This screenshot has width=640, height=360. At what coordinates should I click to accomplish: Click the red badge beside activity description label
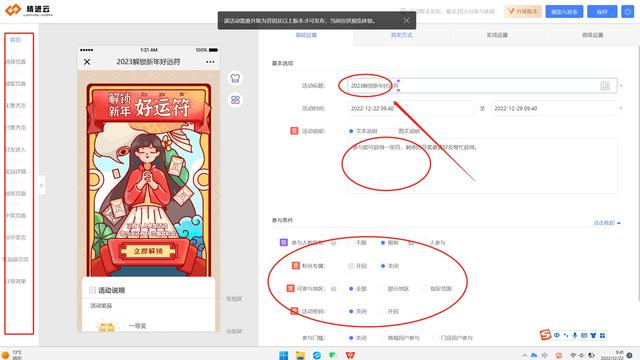pyautogui.click(x=294, y=131)
